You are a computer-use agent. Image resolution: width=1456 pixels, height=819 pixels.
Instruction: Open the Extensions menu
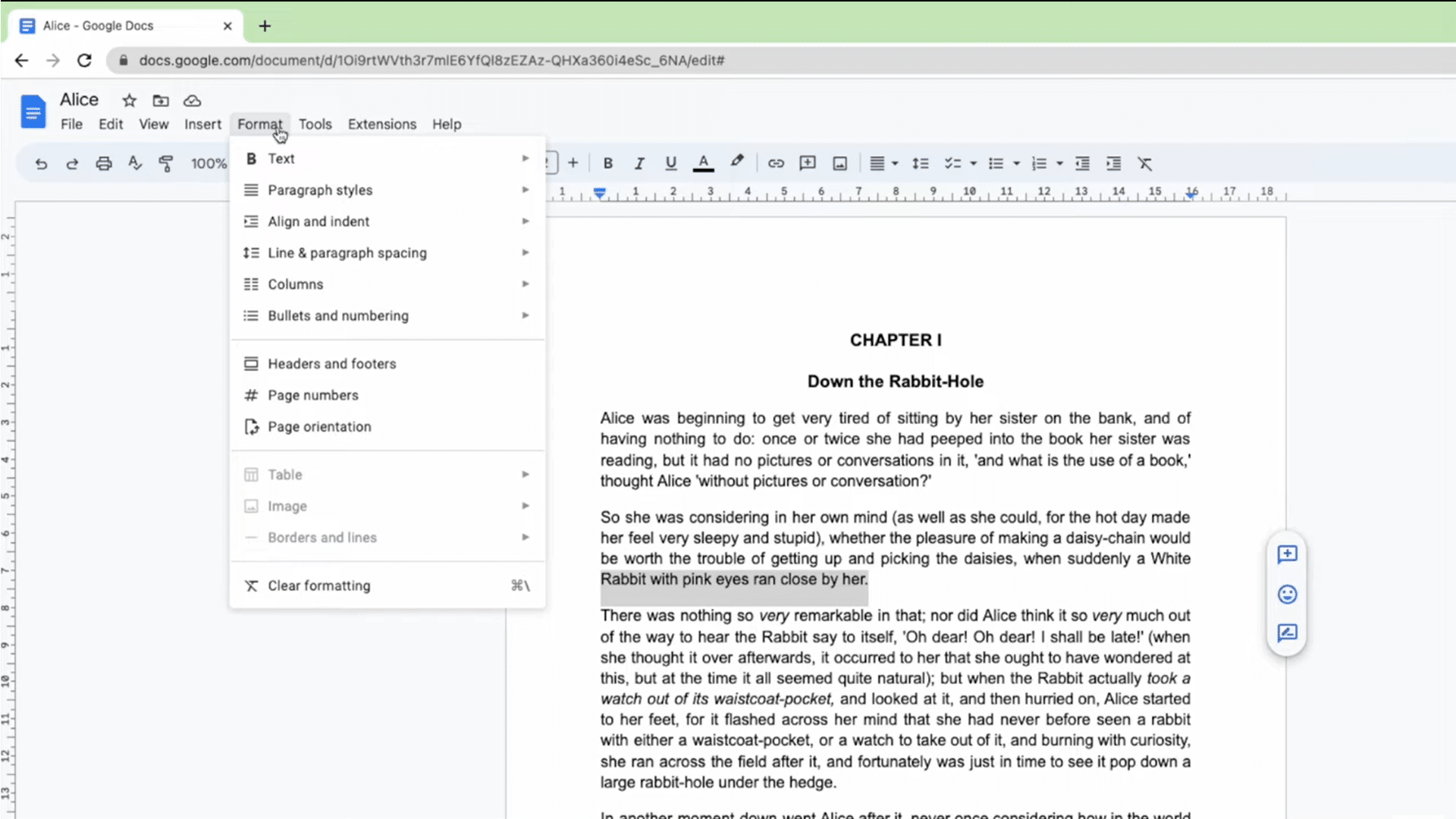coord(382,124)
